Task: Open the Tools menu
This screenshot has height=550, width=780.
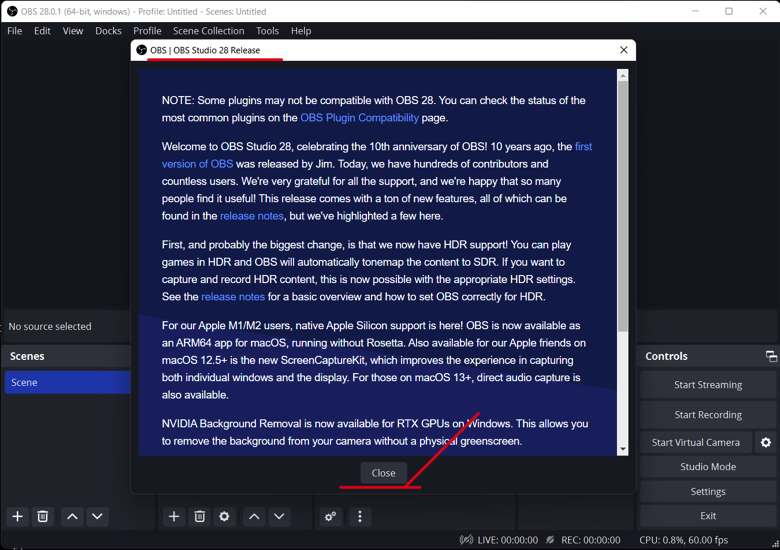Action: (x=268, y=31)
